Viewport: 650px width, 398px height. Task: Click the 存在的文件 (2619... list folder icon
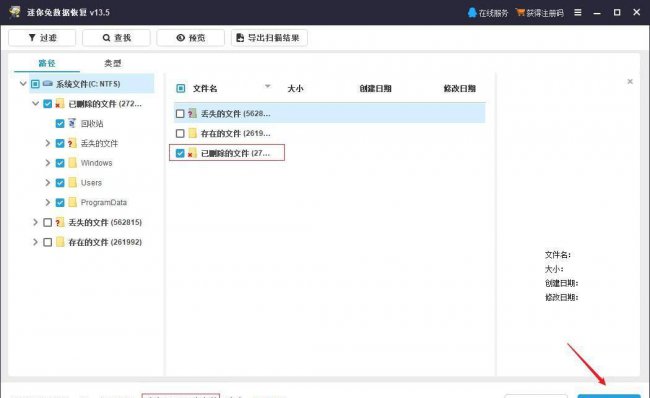(x=192, y=133)
